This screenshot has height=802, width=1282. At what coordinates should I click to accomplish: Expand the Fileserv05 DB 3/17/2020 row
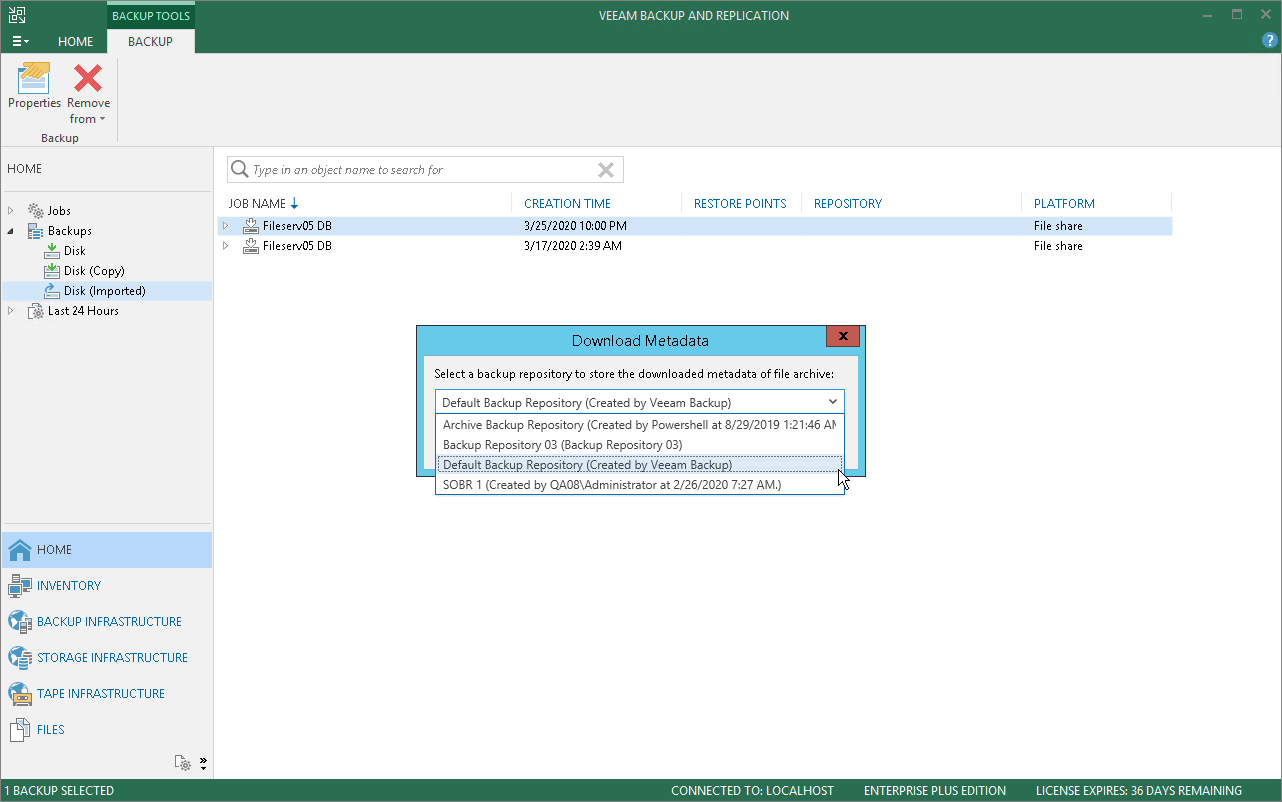click(x=226, y=246)
